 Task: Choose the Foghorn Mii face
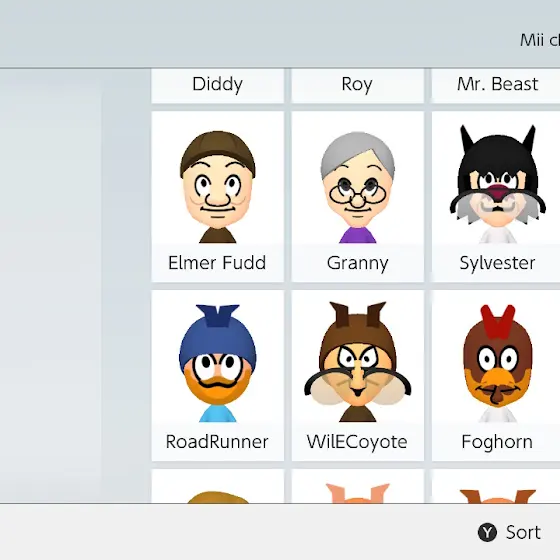pos(498,363)
